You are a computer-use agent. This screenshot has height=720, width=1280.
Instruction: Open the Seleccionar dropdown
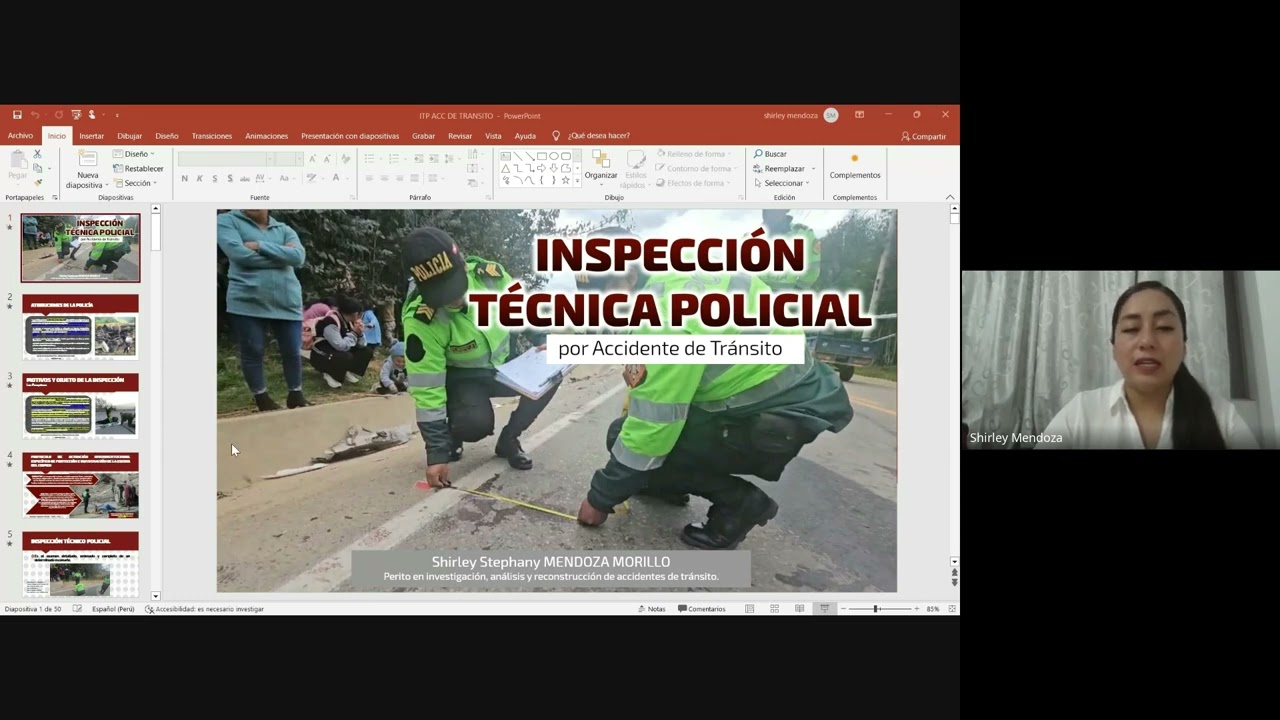(x=782, y=183)
